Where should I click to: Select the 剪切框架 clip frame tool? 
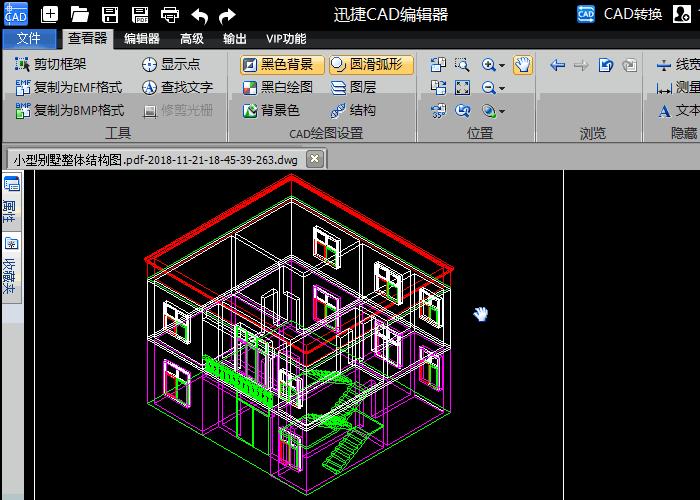51,64
